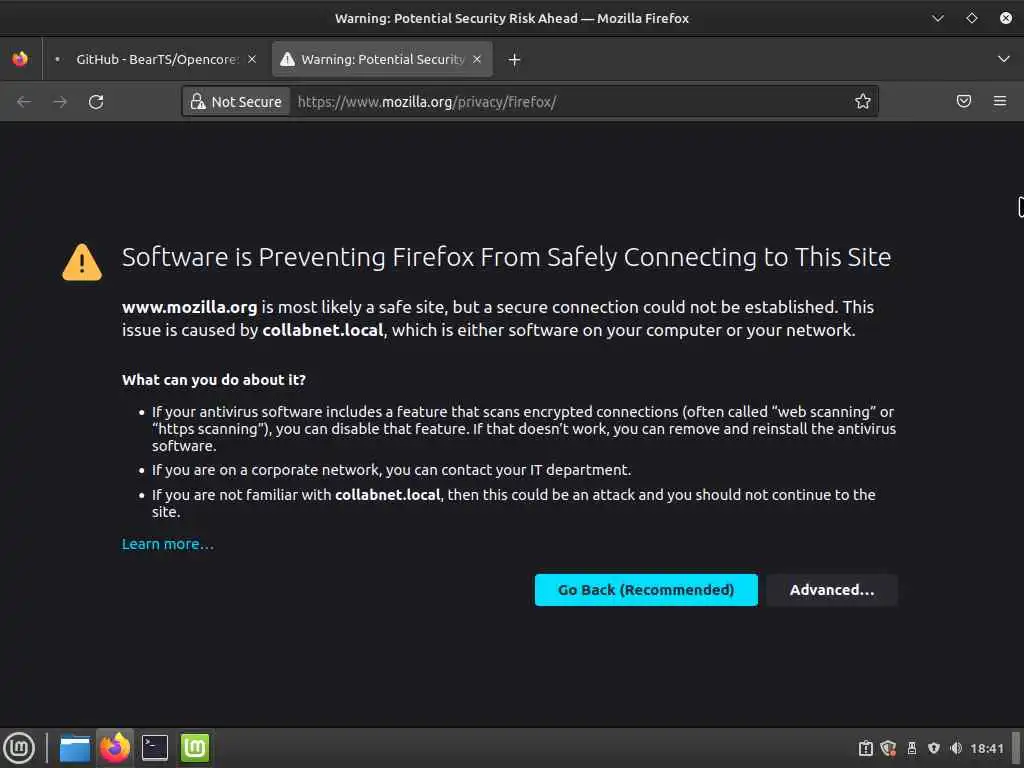Viewport: 1024px width, 768px height.
Task: Click the bold collabnet.local in the first paragraph
Action: point(323,330)
